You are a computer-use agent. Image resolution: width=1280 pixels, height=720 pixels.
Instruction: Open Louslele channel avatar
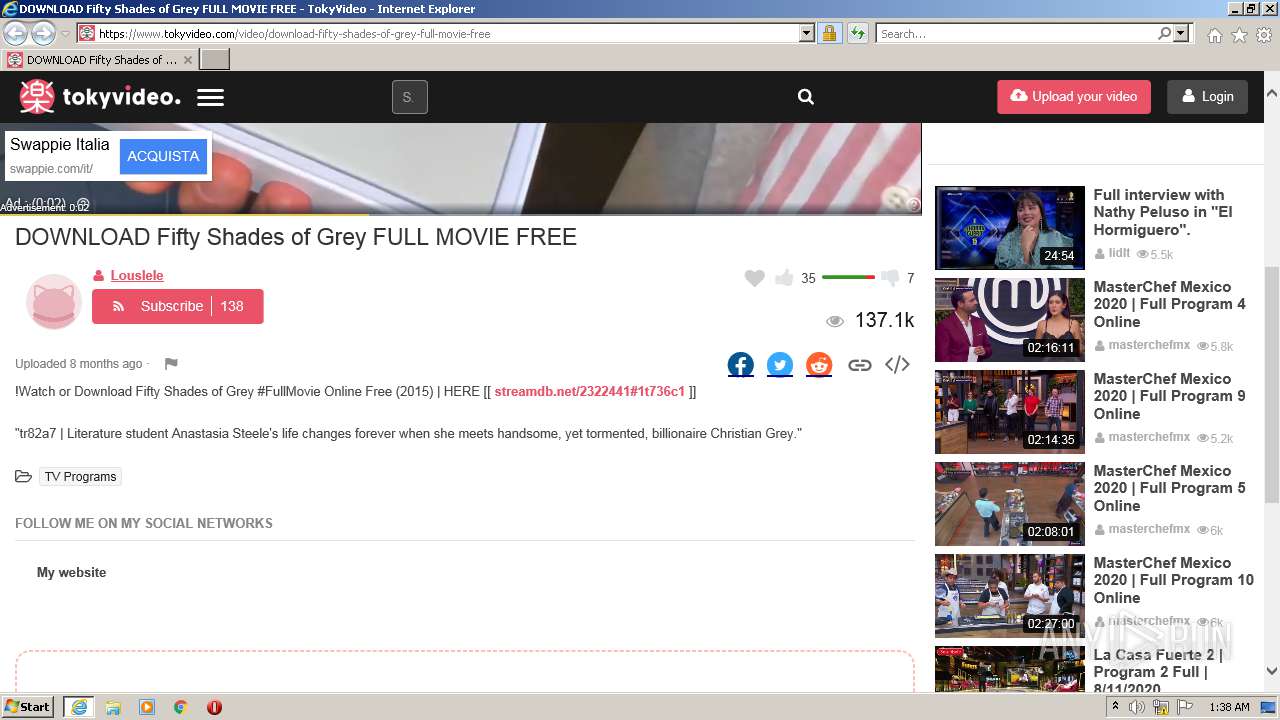pyautogui.click(x=53, y=301)
